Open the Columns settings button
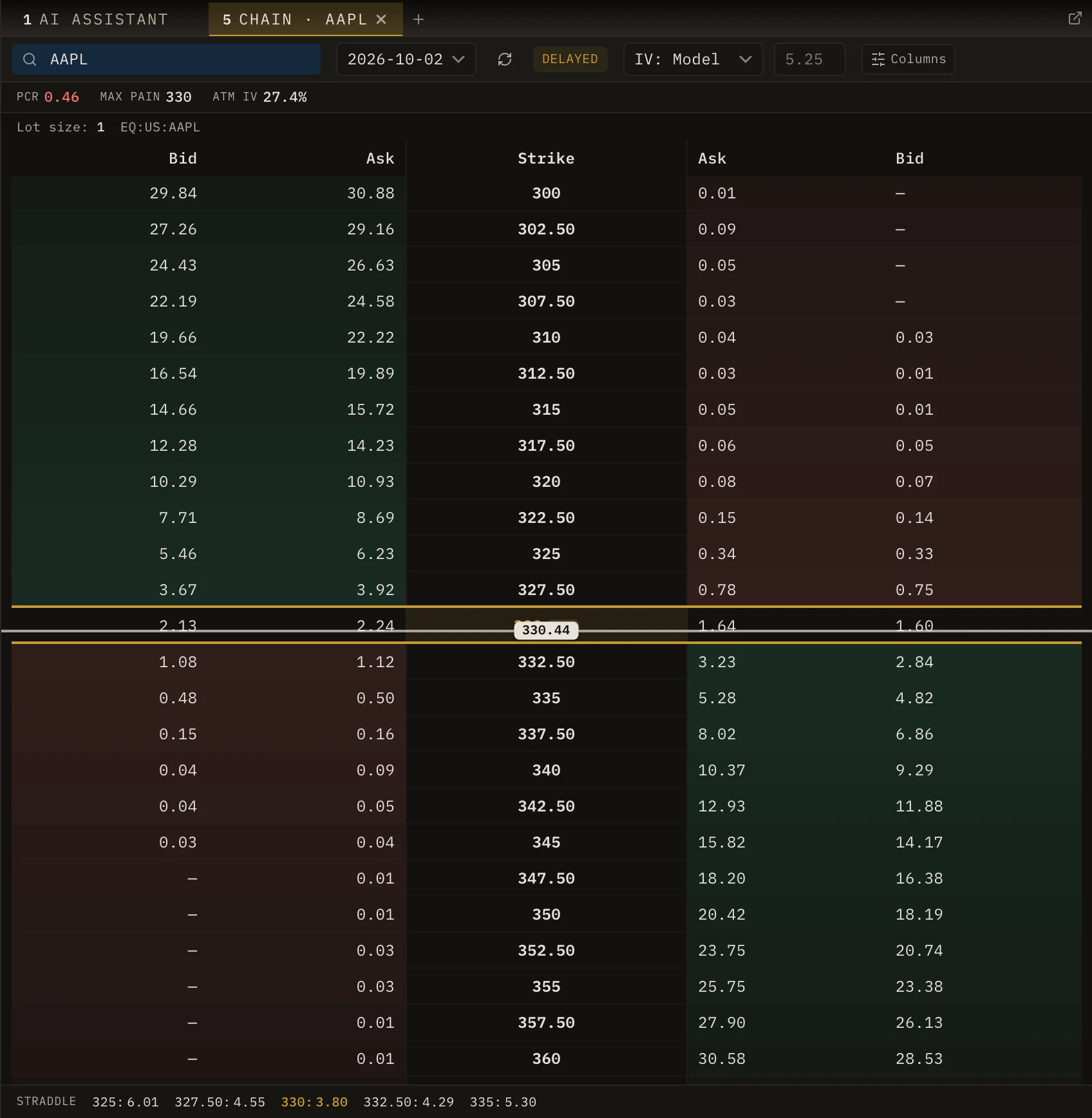The height and width of the screenshot is (1118, 1092). click(x=908, y=59)
